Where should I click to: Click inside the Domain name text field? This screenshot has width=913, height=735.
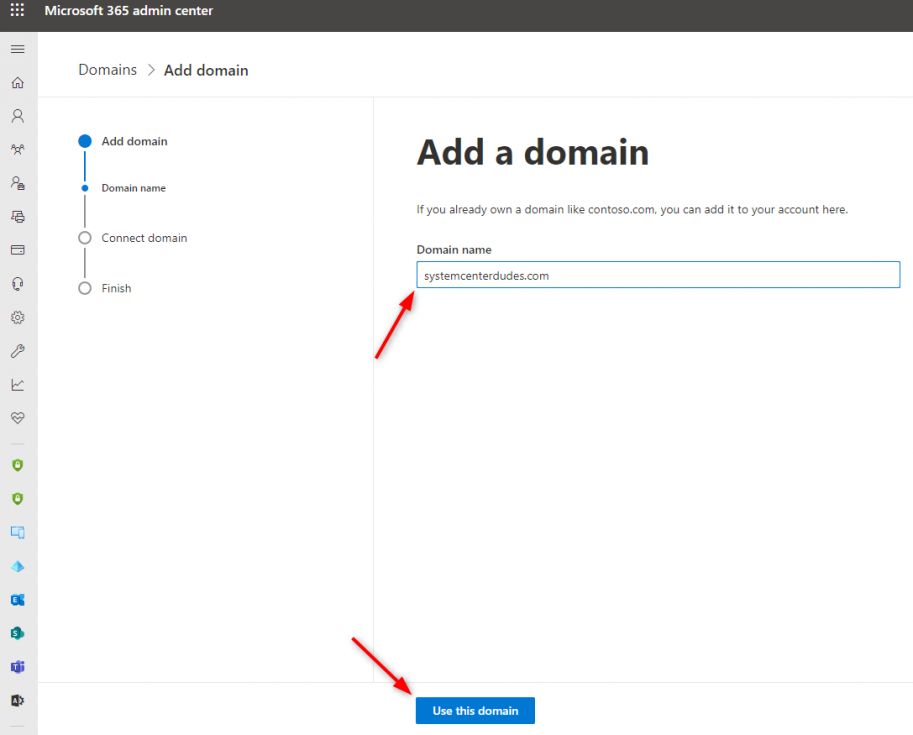[657, 274]
